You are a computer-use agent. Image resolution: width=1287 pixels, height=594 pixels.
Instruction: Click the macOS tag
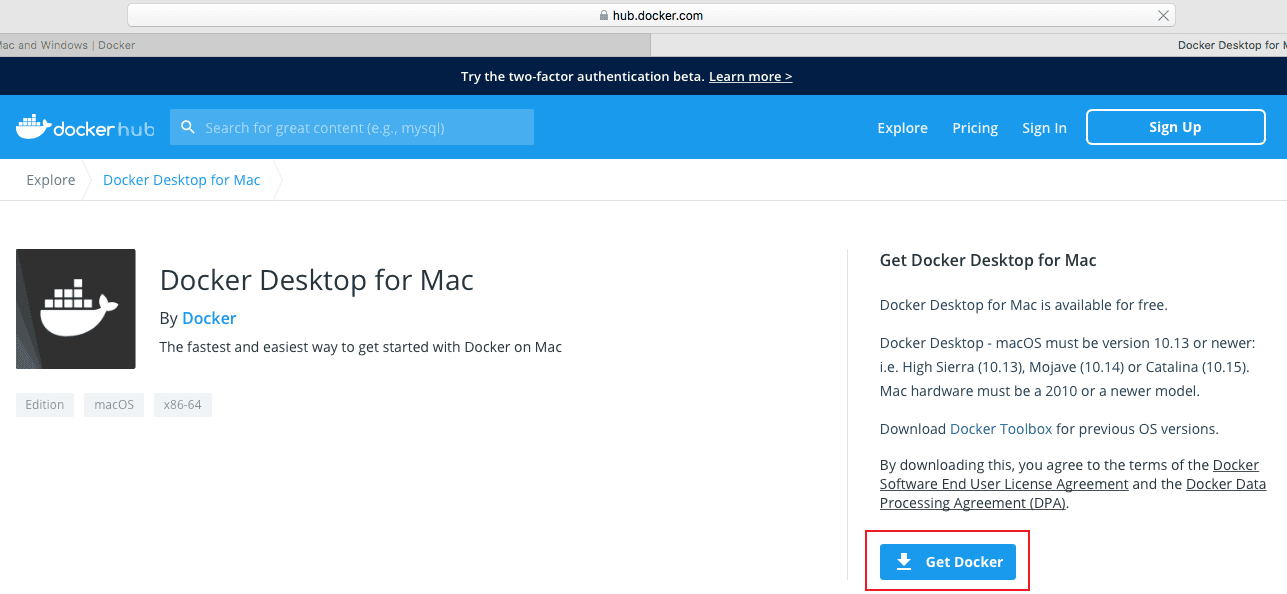(x=114, y=405)
